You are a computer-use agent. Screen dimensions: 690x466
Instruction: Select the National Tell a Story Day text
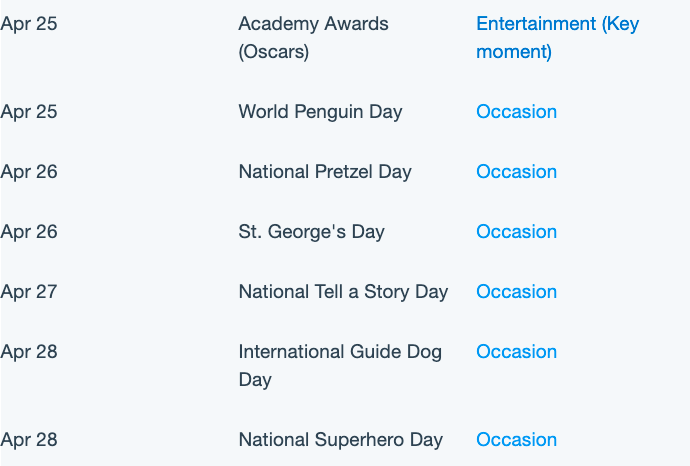point(343,292)
